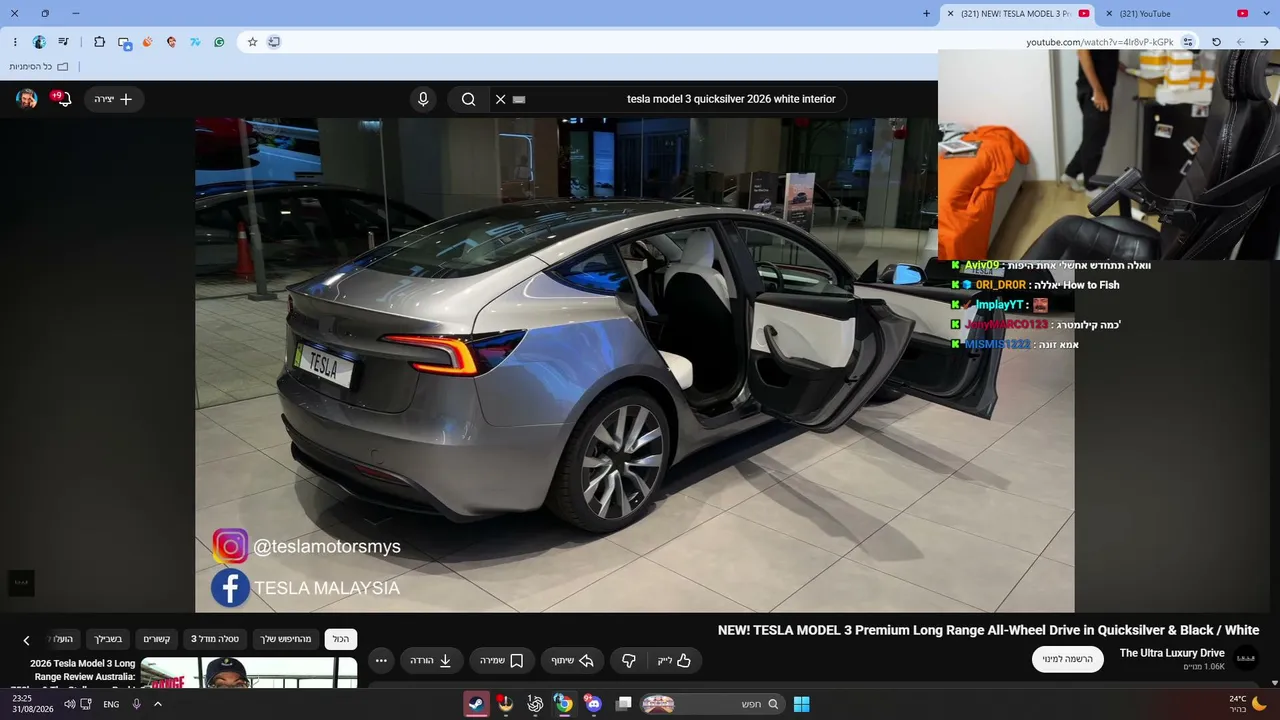The image size is (1280, 720).
Task: Click the install-app icon in address bar
Action: point(274,42)
